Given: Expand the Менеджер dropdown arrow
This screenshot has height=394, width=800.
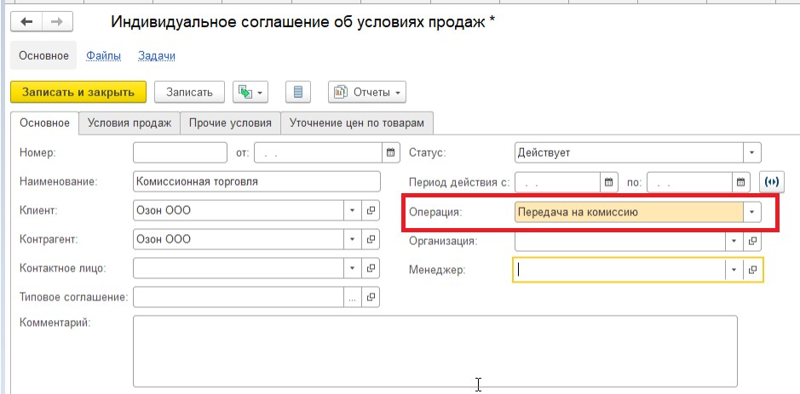Looking at the screenshot, I should (734, 270).
